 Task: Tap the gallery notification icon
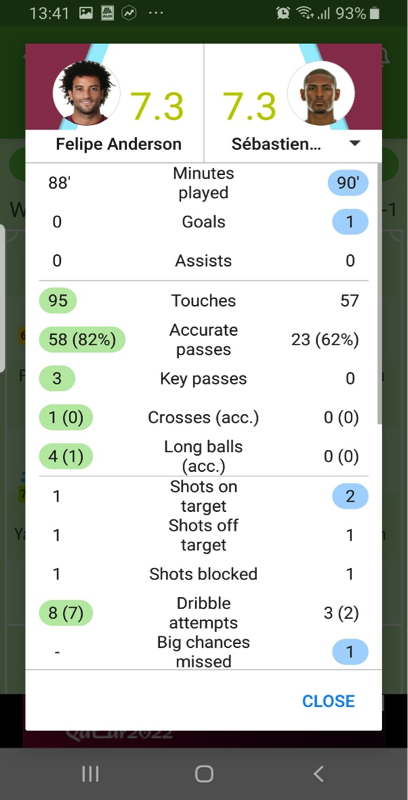point(86,13)
